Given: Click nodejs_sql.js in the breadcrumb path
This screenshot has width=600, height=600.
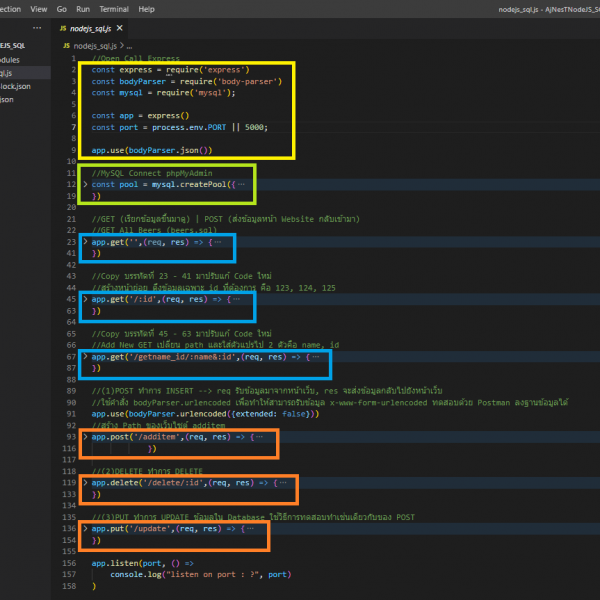Looking at the screenshot, I should click(x=94, y=46).
